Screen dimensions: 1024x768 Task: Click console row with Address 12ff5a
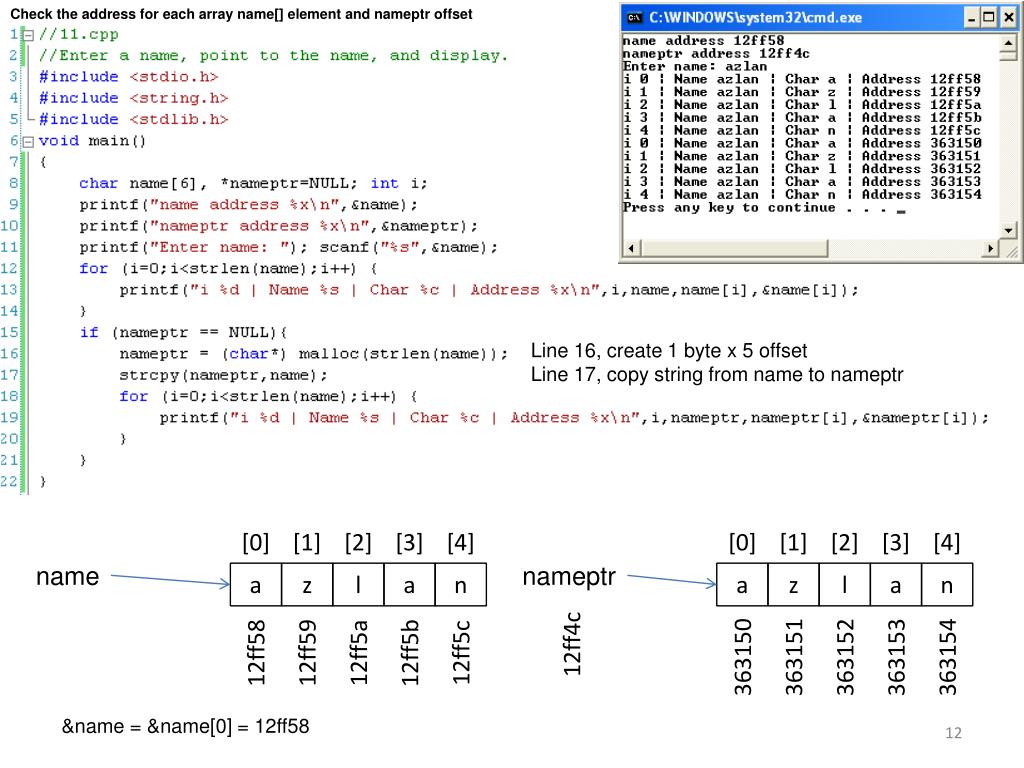802,105
